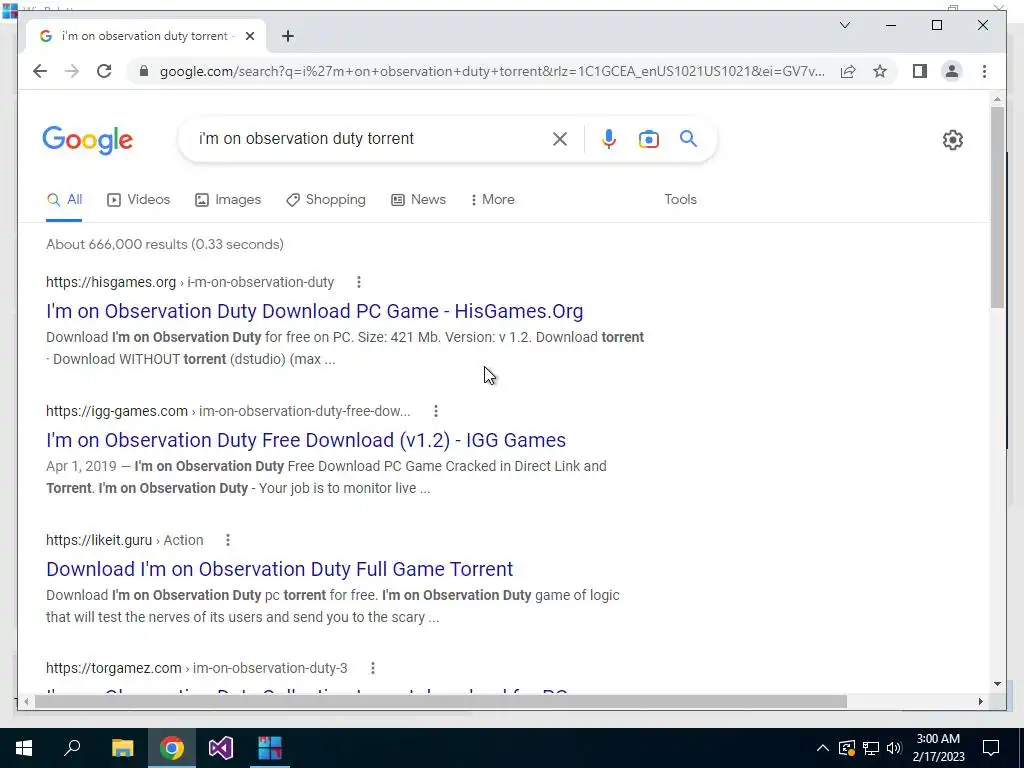Viewport: 1024px width, 768px height.
Task: Expand the More search categories
Action: tap(492, 200)
